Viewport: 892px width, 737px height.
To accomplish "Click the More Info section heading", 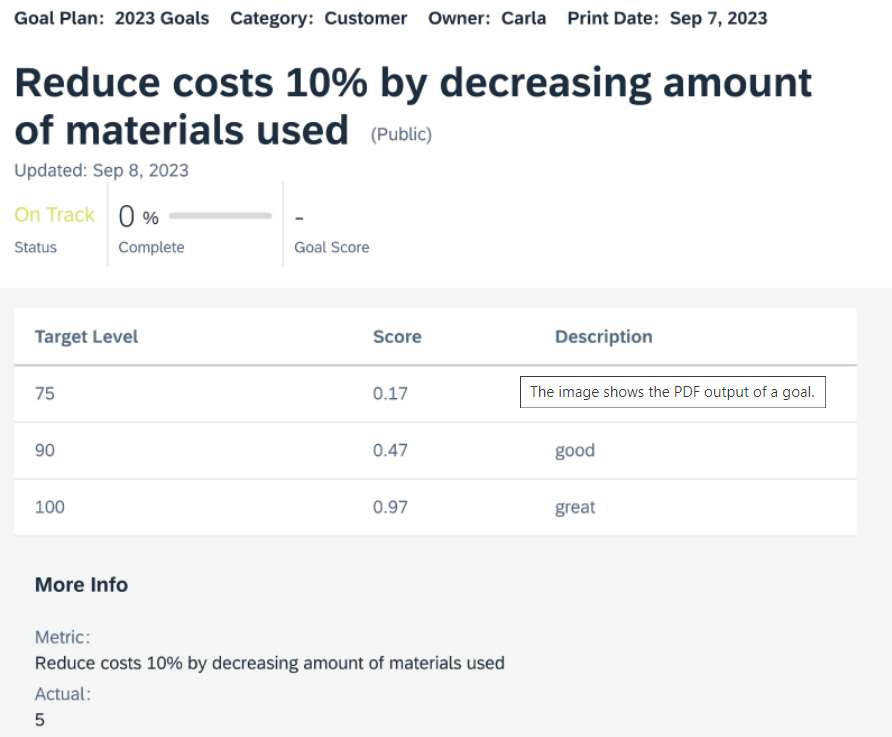I will coord(81,585).
